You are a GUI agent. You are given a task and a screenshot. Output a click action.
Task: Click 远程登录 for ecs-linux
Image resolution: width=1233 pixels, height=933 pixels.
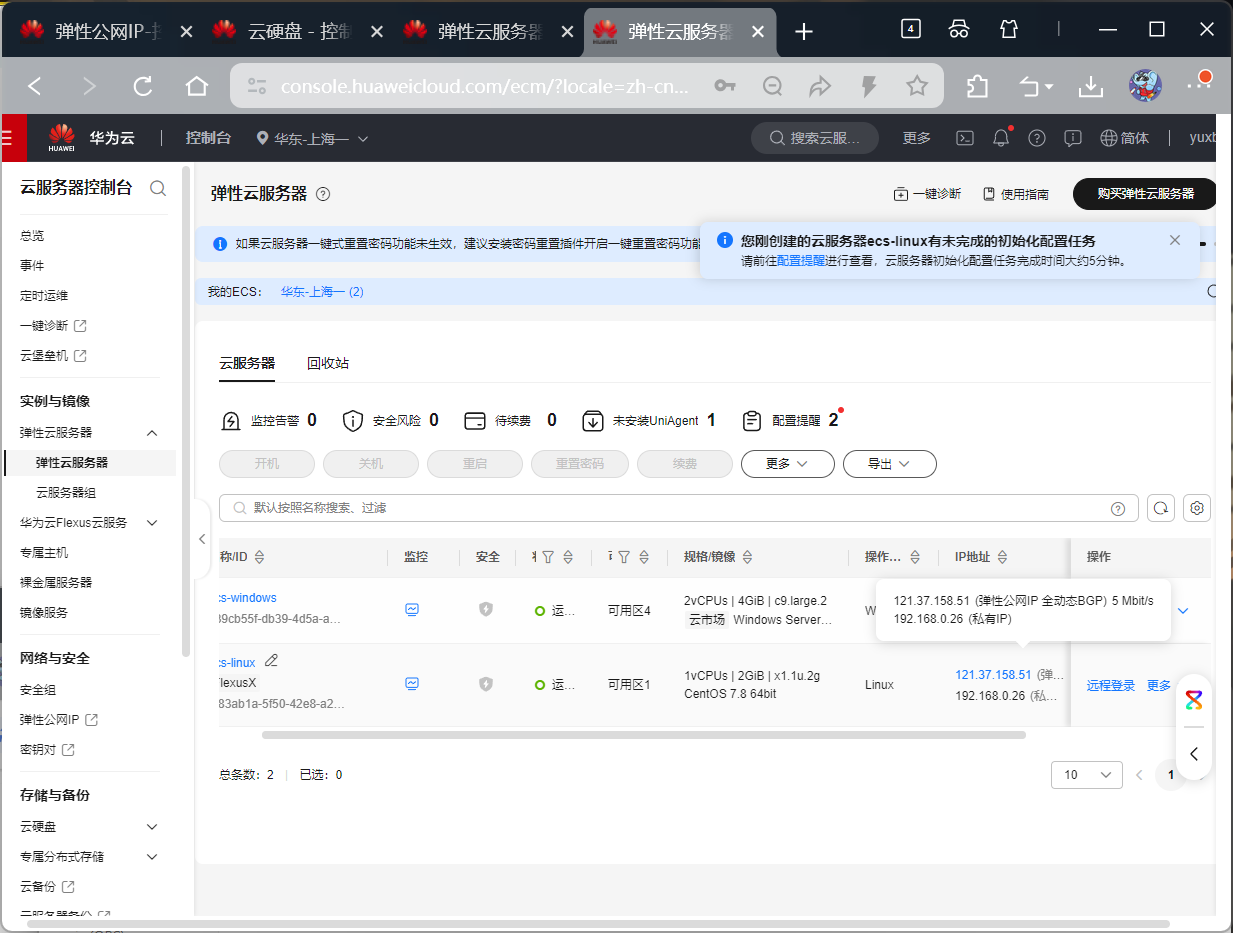click(1111, 685)
